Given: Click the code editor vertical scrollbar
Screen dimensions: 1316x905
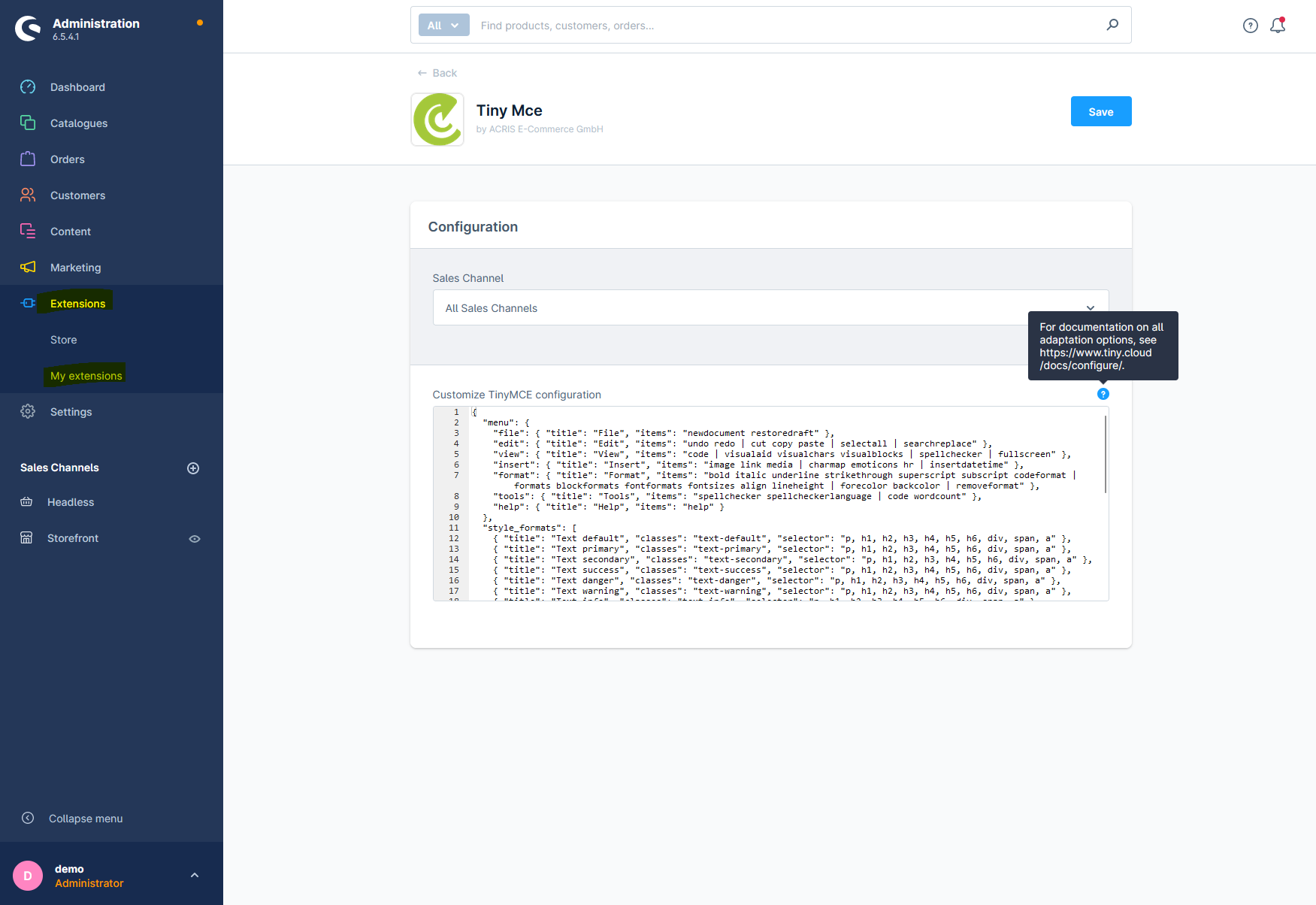Looking at the screenshot, I should click(x=1106, y=455).
